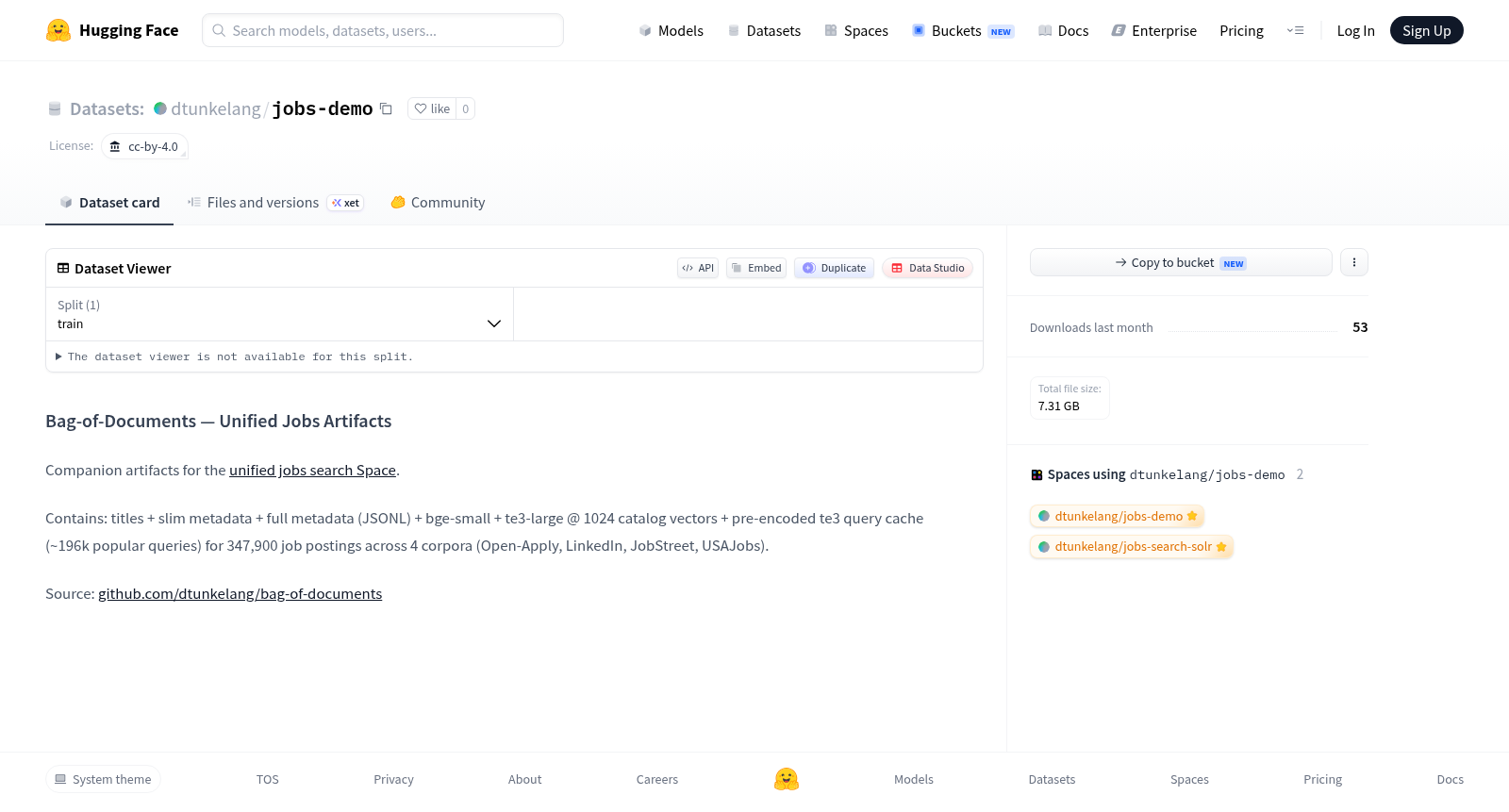Screen dimensions: 1509x812
Task: Click the Sign Up button
Action: point(1426,30)
